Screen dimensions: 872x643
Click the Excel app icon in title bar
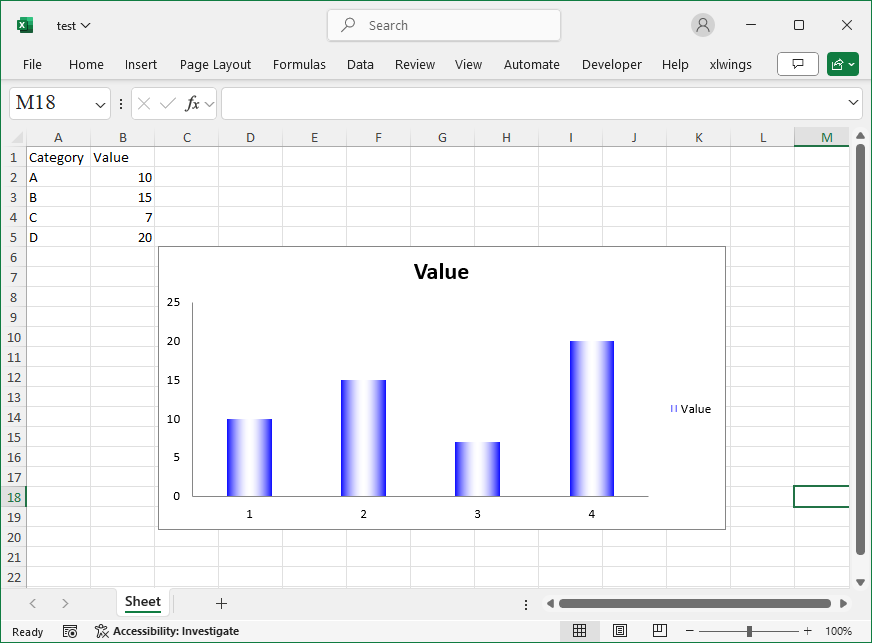point(24,25)
